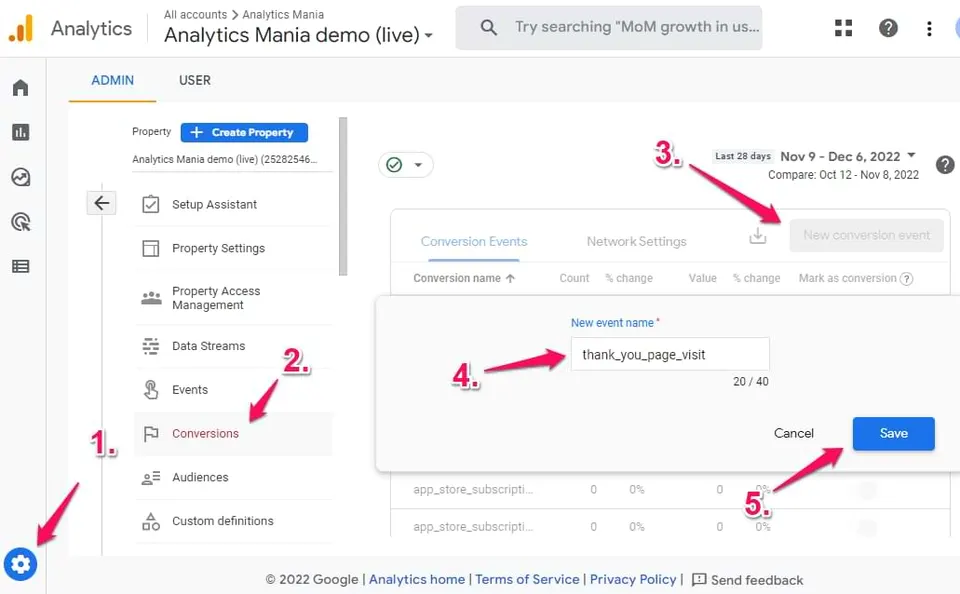This screenshot has width=960, height=594.
Task: Click the New conversion event button
Action: [866, 235]
